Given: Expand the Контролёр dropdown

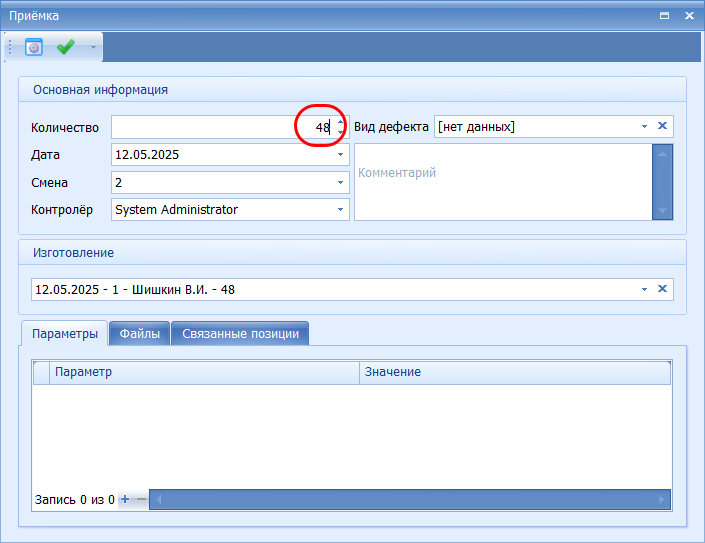Looking at the screenshot, I should [x=340, y=209].
